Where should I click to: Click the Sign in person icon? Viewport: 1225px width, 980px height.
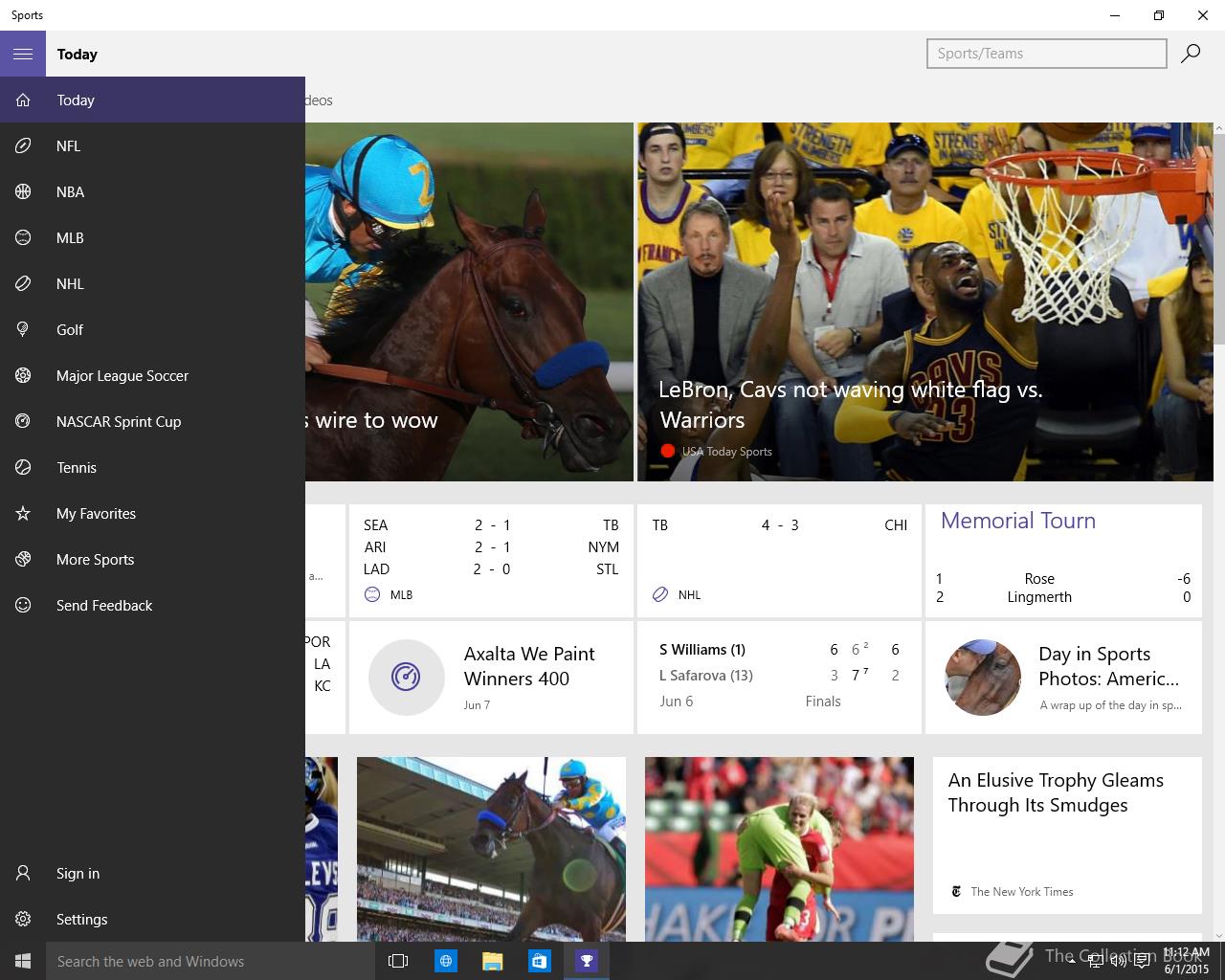coord(23,873)
